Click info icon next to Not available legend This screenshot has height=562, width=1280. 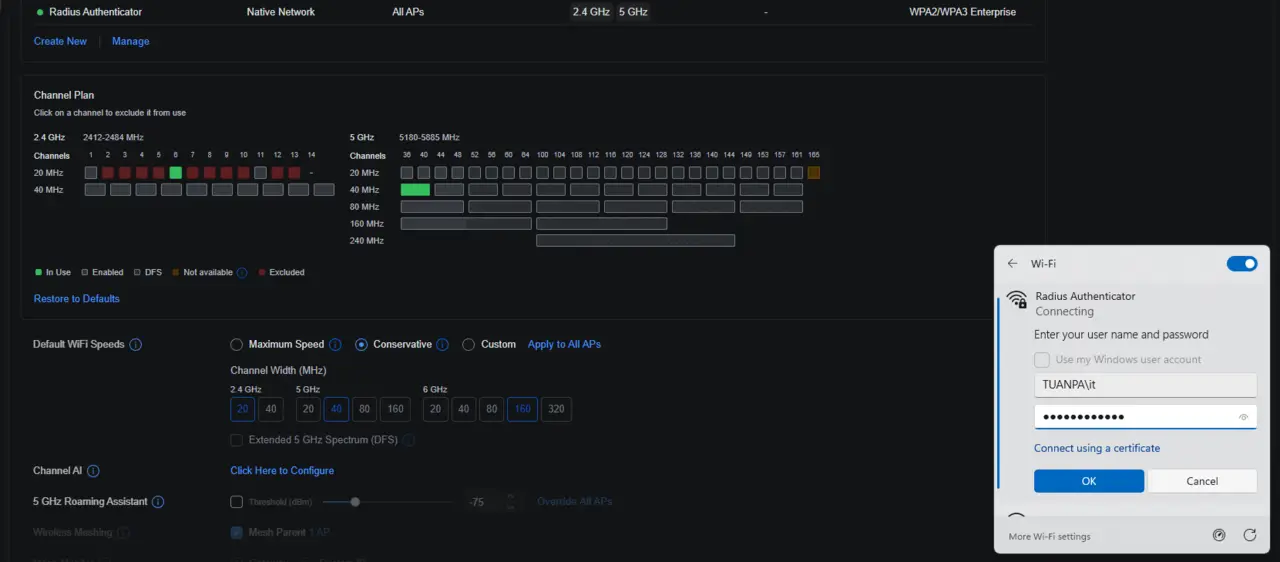[x=242, y=272]
